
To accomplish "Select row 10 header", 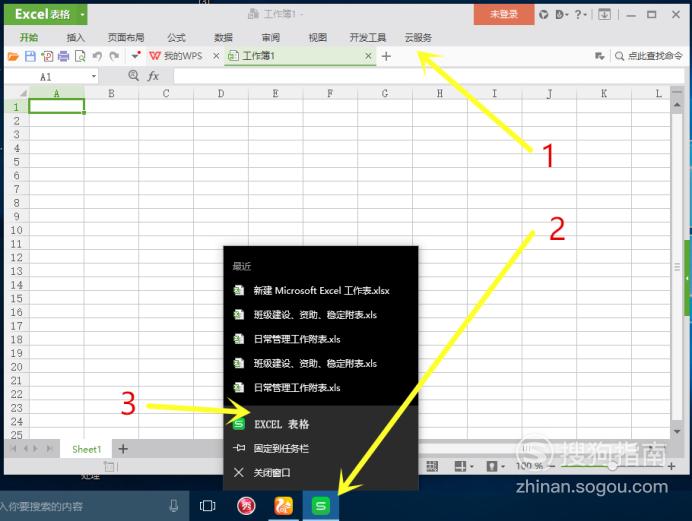I will [16, 230].
